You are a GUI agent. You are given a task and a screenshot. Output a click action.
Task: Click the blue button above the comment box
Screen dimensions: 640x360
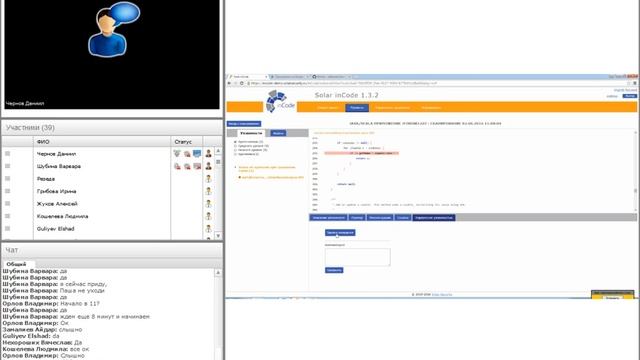pyautogui.click(x=340, y=233)
